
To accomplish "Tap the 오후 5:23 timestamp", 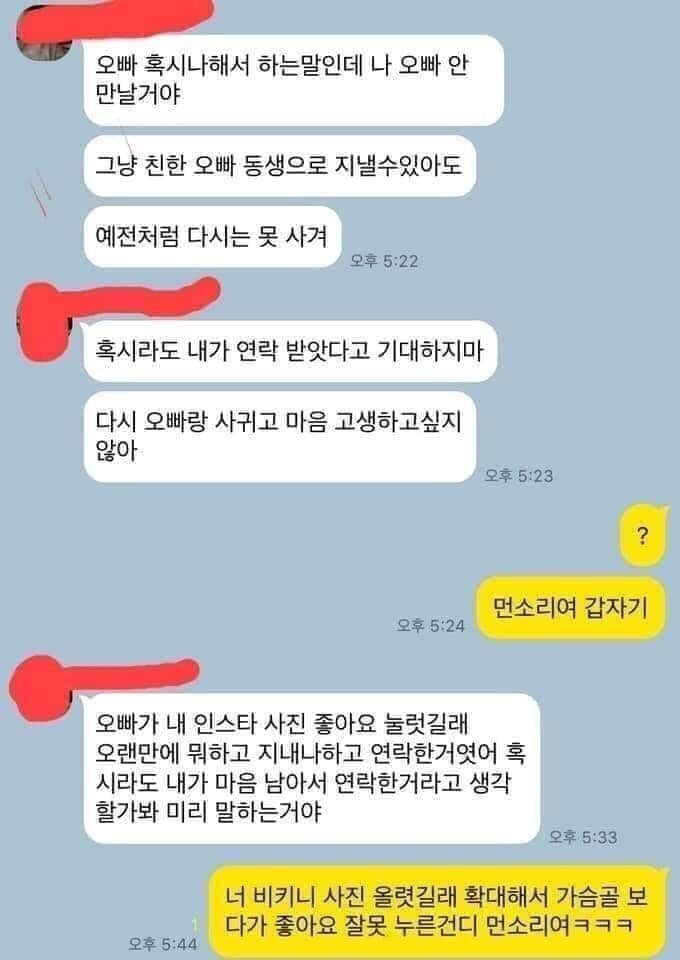I will pyautogui.click(x=518, y=476).
